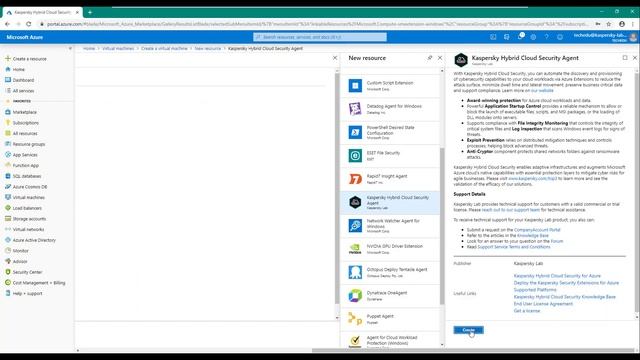Maximize the Kaspersky agent blade
Image resolution: width=640 pixels, height=360 pixels.
click(x=625, y=58)
